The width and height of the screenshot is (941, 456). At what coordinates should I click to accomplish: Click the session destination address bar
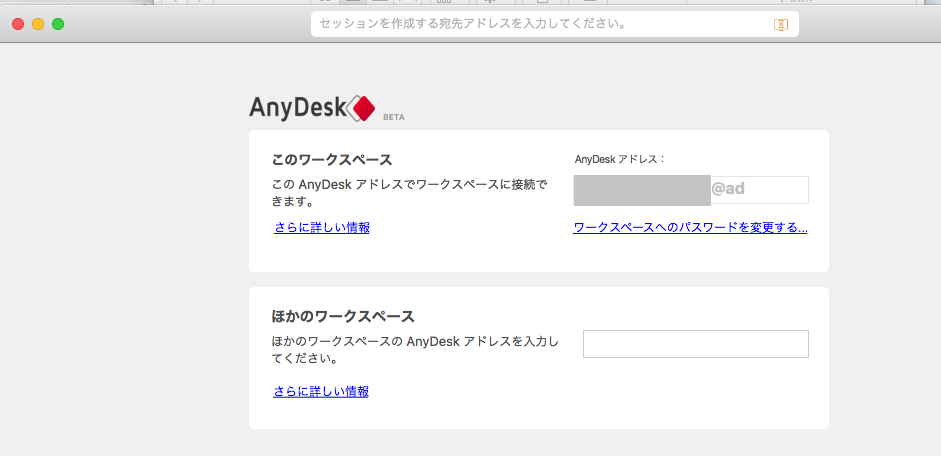click(555, 24)
